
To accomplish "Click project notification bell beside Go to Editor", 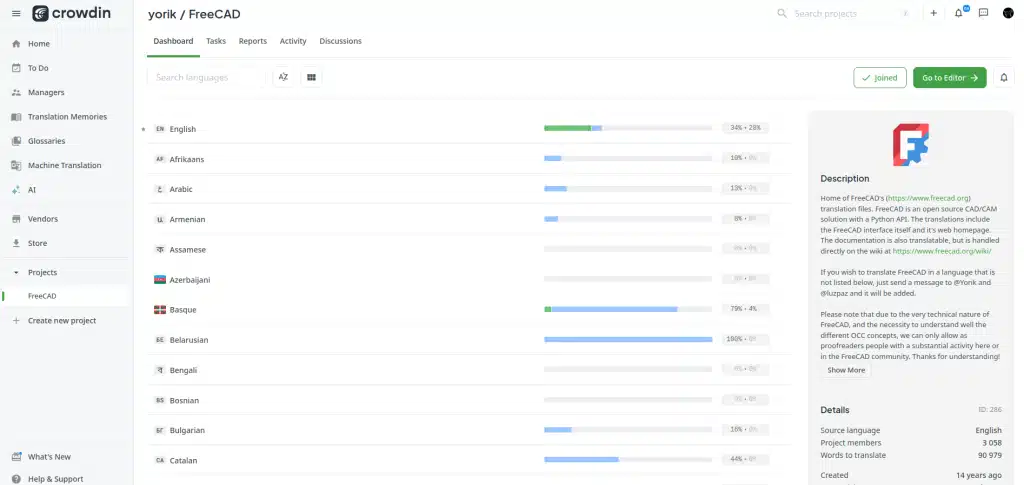I will point(1004,78).
